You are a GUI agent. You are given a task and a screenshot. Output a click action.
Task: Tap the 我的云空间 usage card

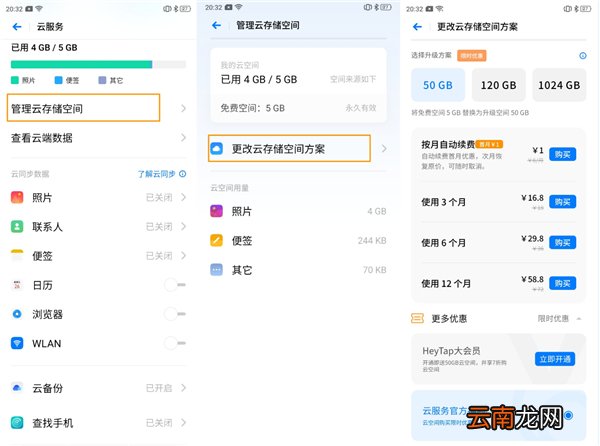pos(298,85)
